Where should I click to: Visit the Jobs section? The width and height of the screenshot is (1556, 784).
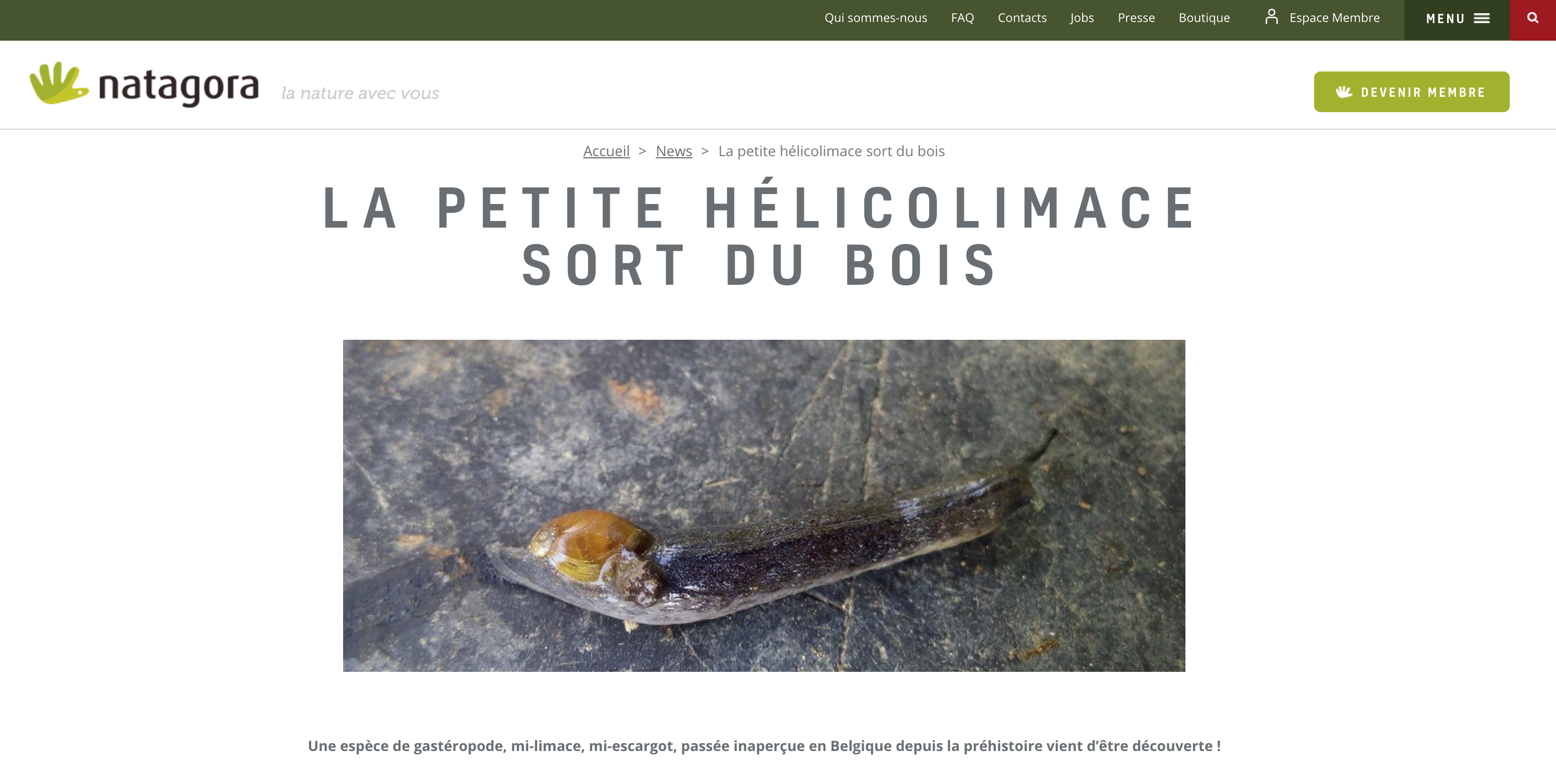1082,18
